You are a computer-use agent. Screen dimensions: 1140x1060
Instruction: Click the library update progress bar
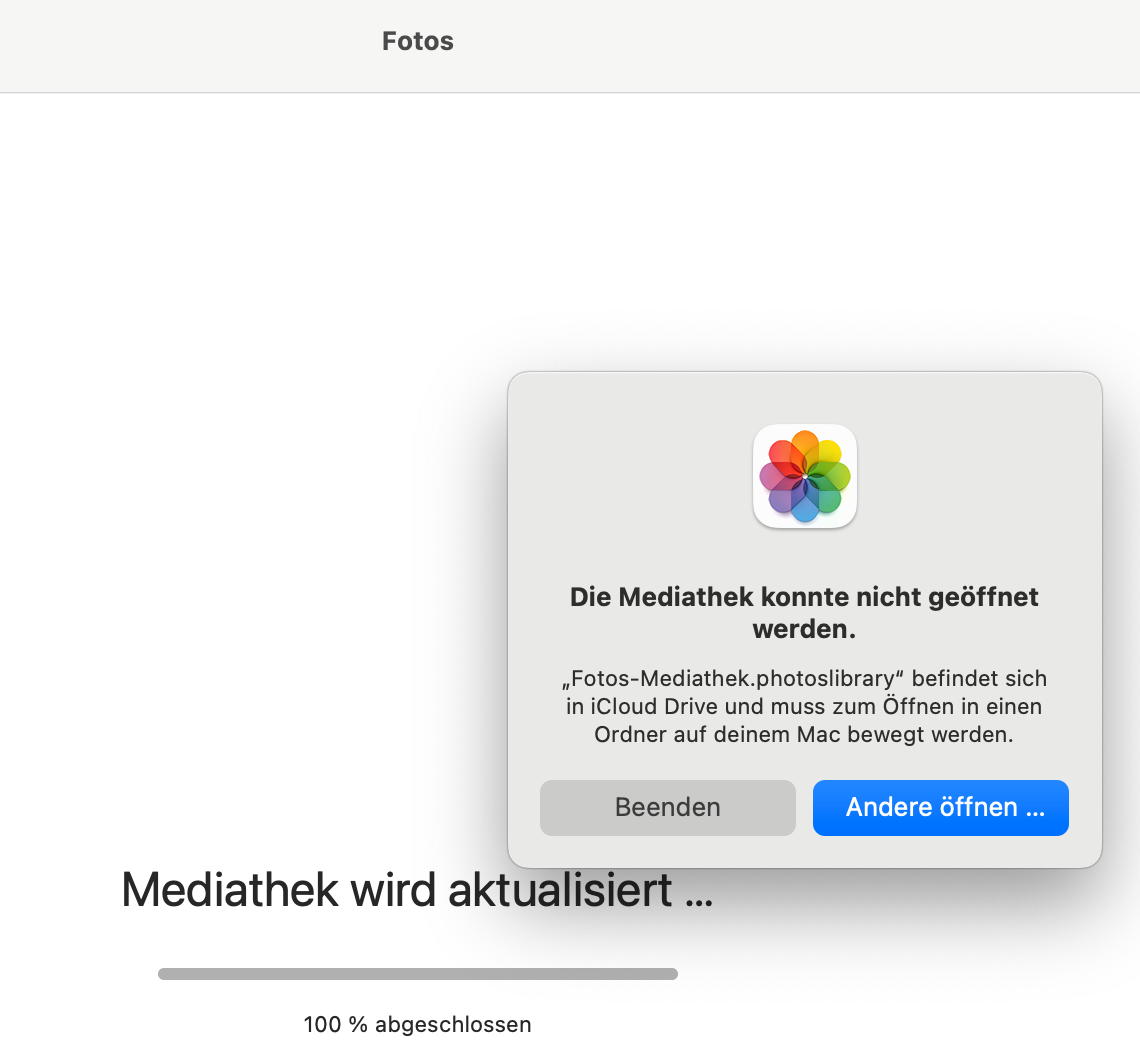point(417,974)
